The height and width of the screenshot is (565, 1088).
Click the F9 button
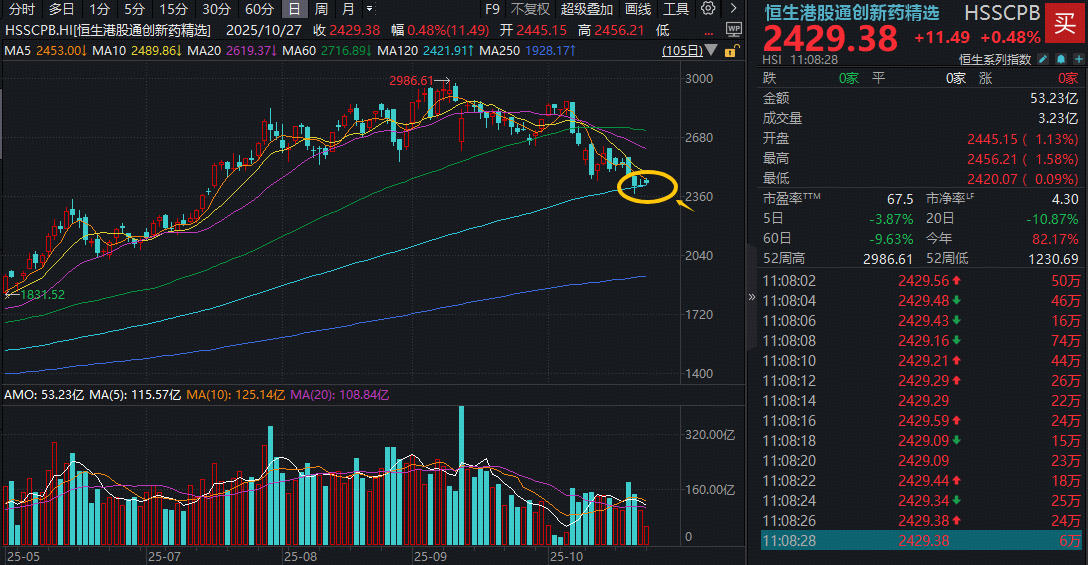point(492,9)
